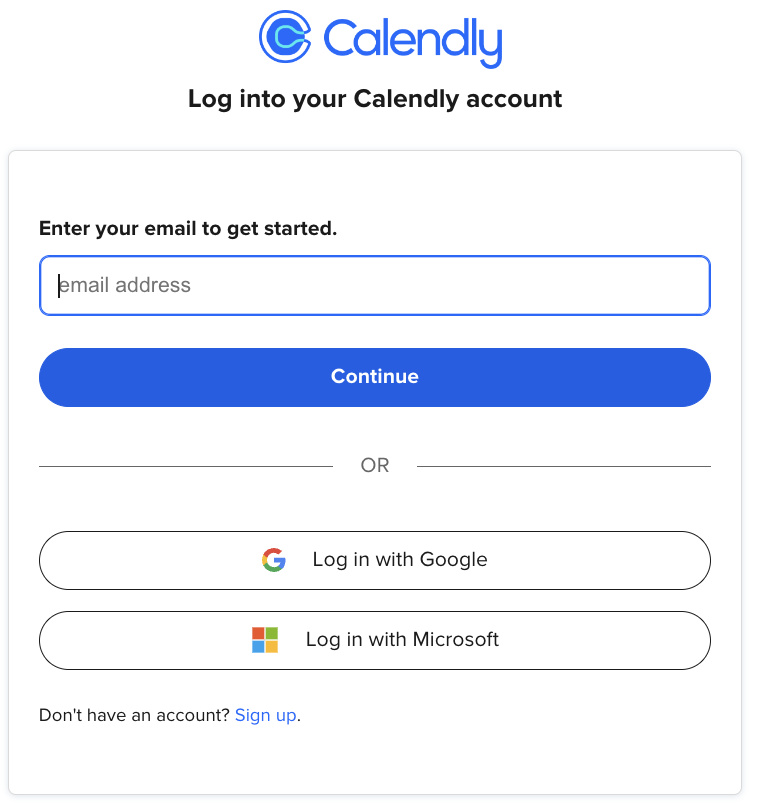Choose Log in with Microsoft
The height and width of the screenshot is (812, 772).
coord(375,640)
